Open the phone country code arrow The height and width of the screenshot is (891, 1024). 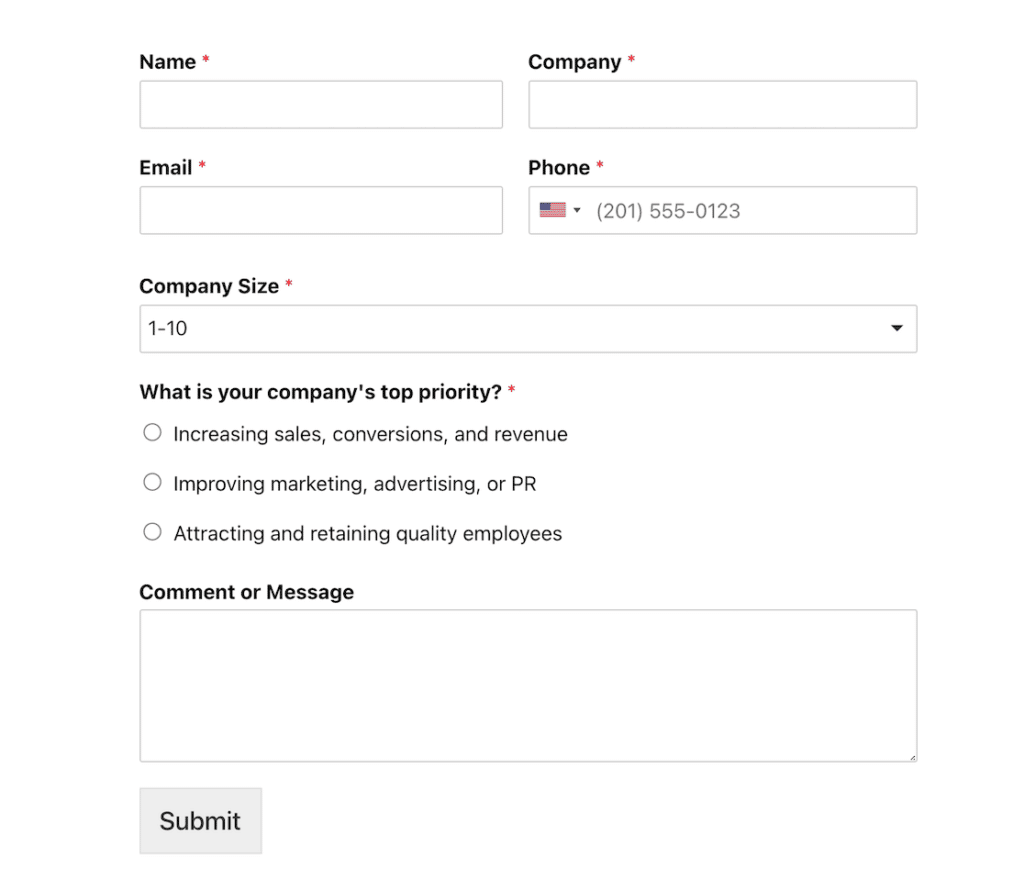pyautogui.click(x=577, y=210)
